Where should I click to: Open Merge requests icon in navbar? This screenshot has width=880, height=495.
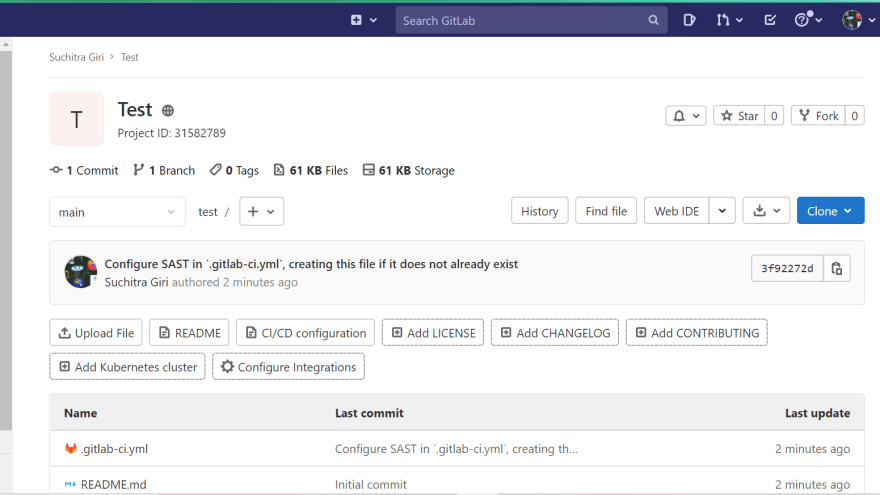click(x=729, y=20)
